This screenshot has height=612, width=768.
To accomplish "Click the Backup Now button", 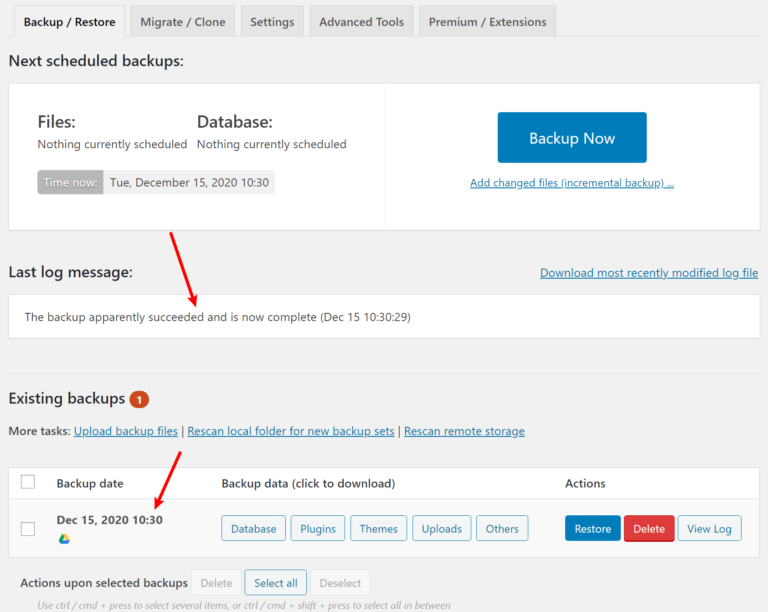I will pyautogui.click(x=572, y=138).
